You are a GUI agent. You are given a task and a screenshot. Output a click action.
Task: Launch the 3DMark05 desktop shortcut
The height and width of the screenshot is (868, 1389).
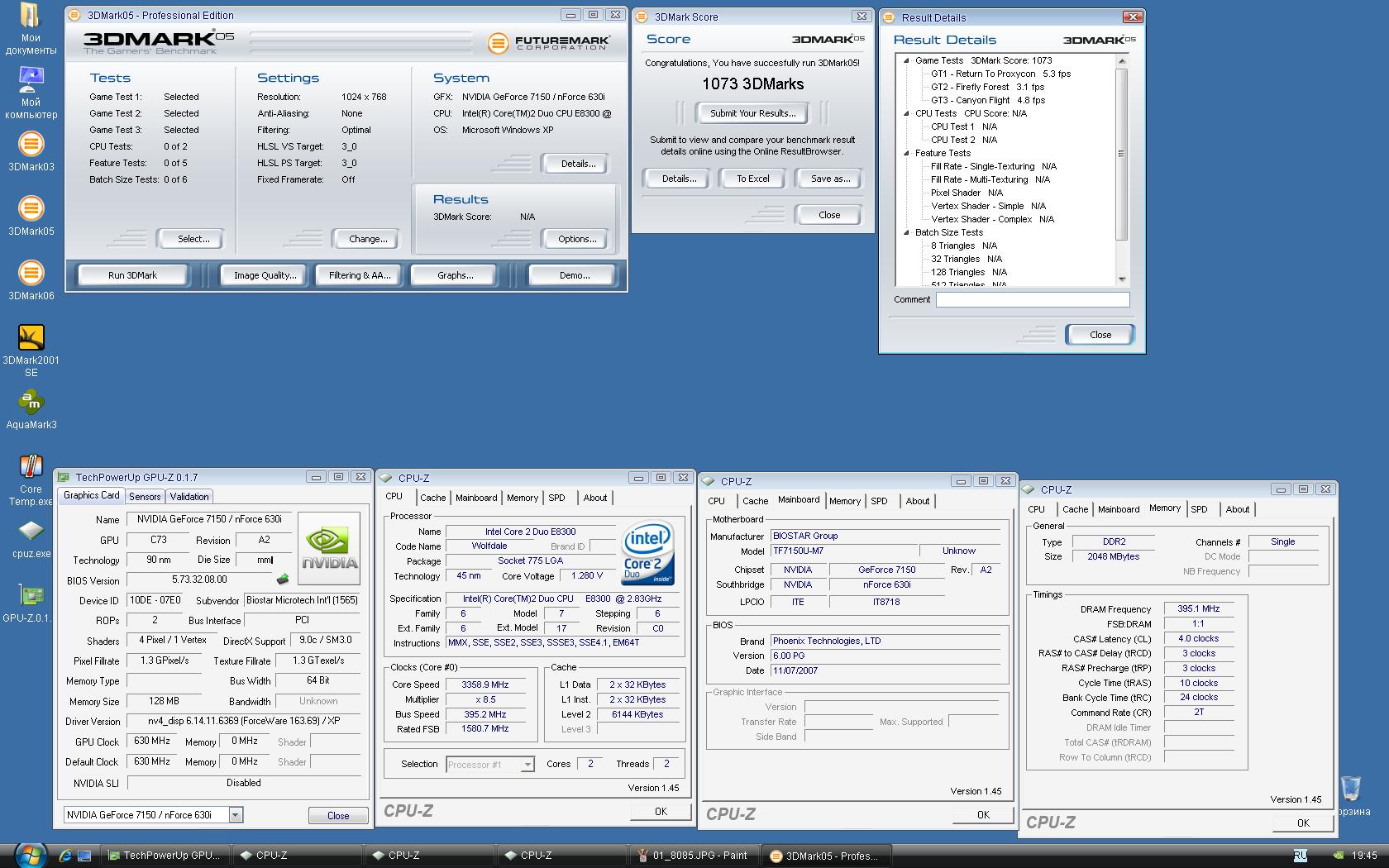point(31,216)
